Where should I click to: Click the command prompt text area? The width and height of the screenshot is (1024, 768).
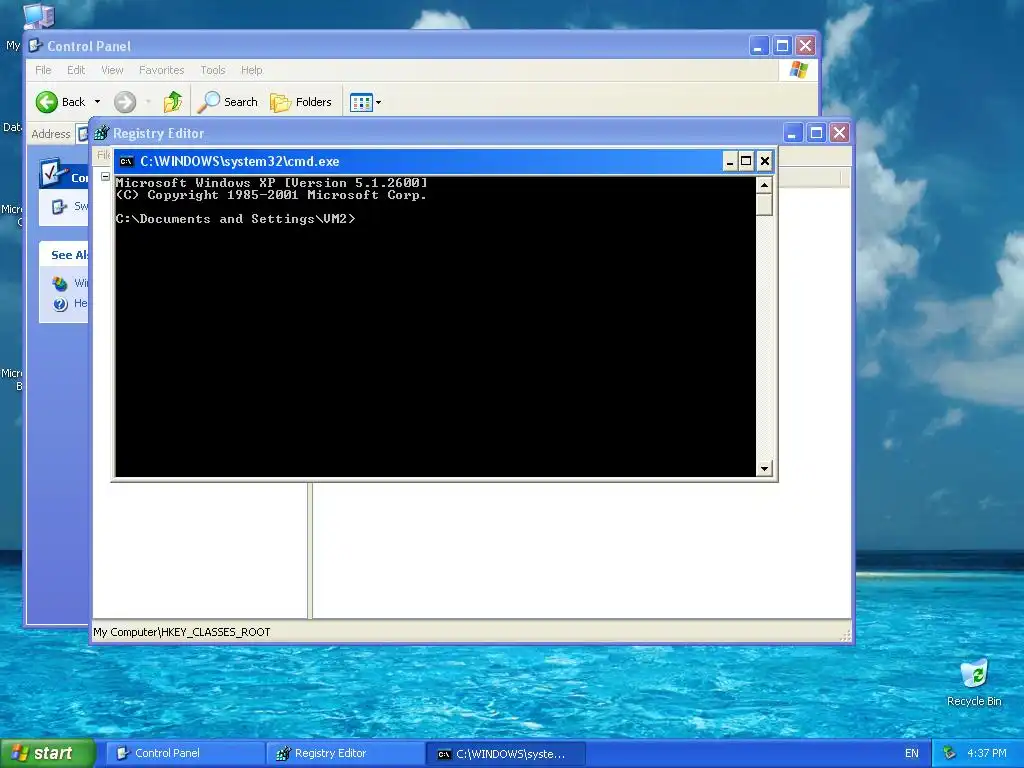point(436,327)
